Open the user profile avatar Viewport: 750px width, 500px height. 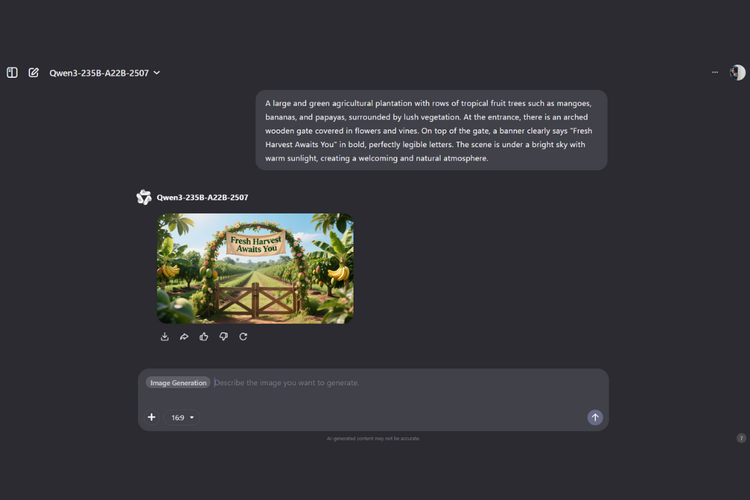(x=737, y=72)
